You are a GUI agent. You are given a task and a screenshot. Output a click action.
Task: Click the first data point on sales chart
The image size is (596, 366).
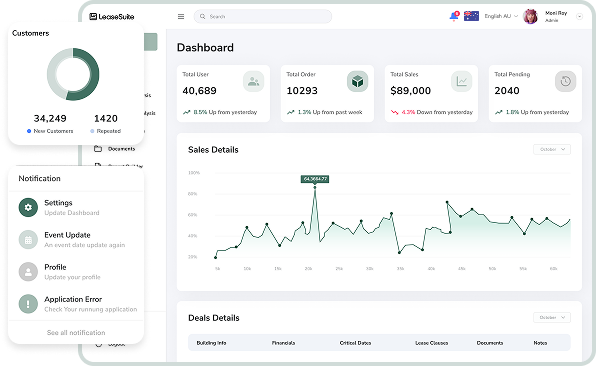(216, 257)
